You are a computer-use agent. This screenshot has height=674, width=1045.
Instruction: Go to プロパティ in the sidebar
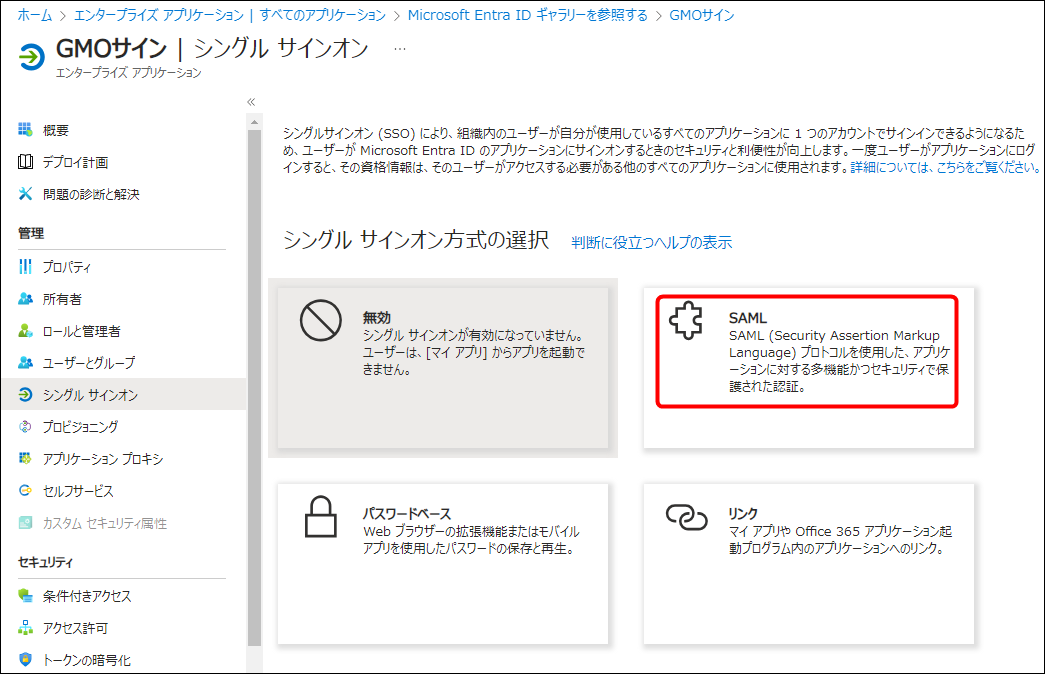tap(67, 267)
